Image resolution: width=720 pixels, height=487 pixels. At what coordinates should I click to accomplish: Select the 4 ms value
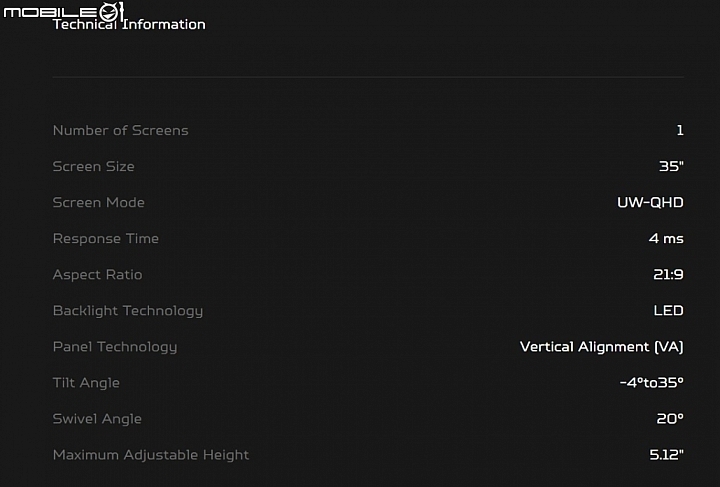pos(666,239)
